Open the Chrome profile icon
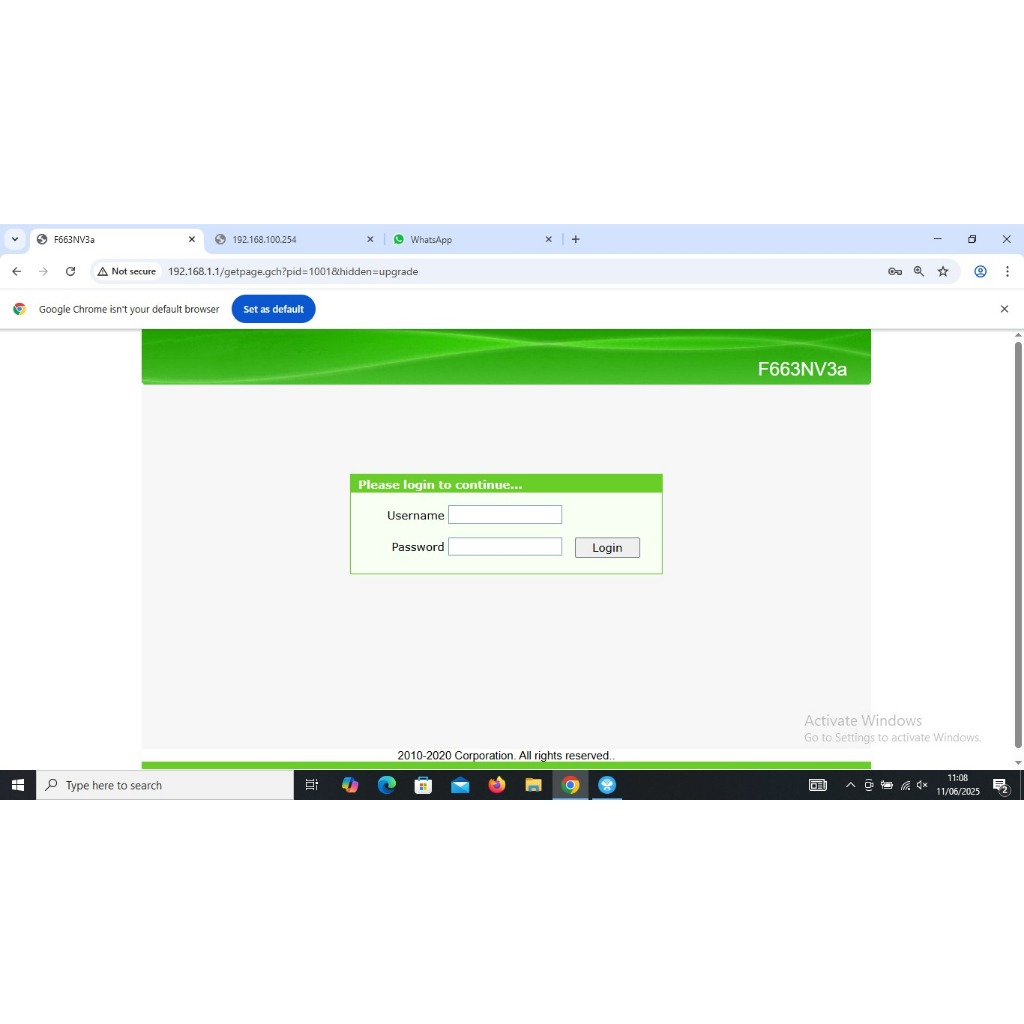The width and height of the screenshot is (1024, 1024). click(981, 271)
